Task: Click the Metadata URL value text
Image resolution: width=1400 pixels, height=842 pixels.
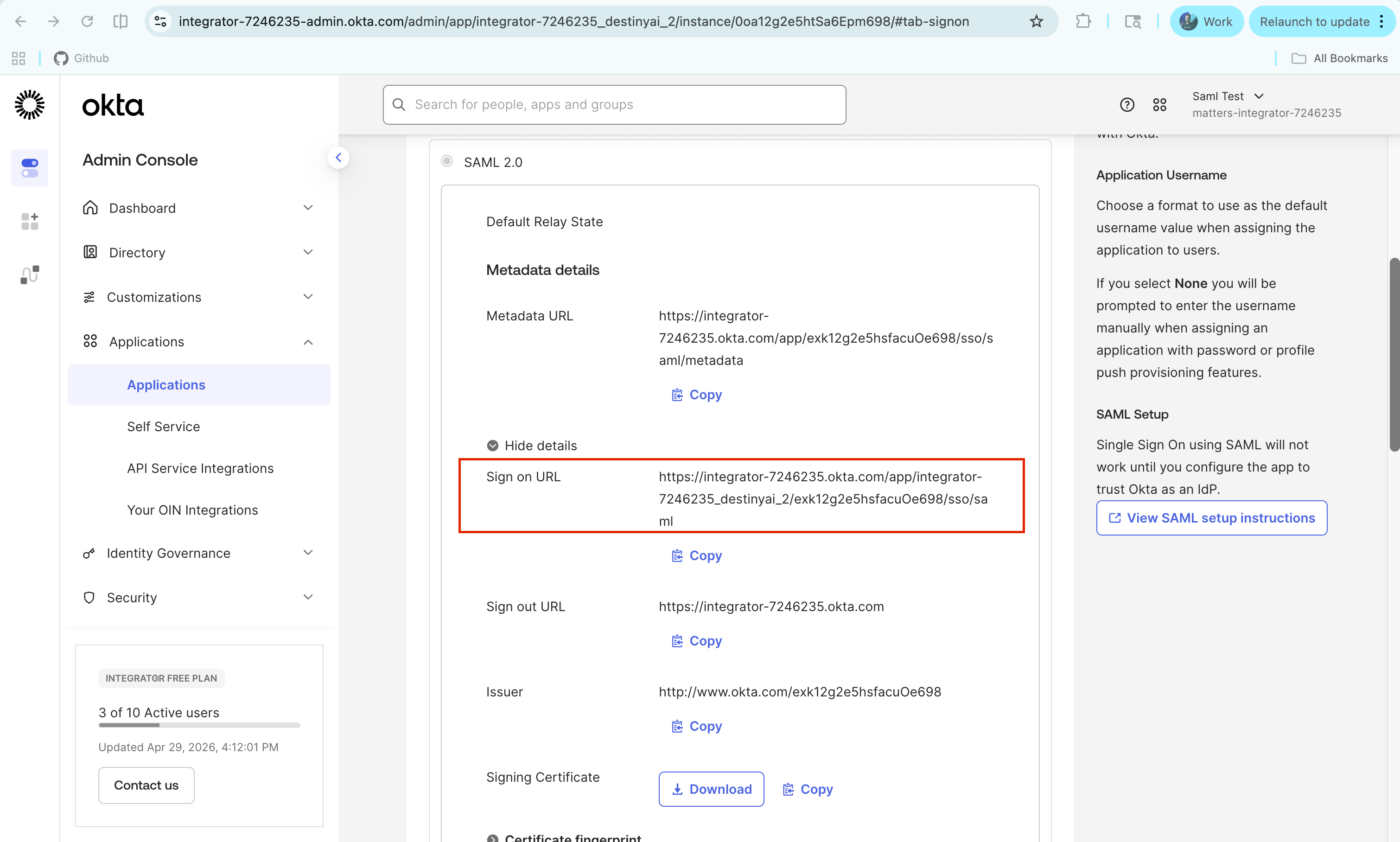Action: click(x=826, y=338)
